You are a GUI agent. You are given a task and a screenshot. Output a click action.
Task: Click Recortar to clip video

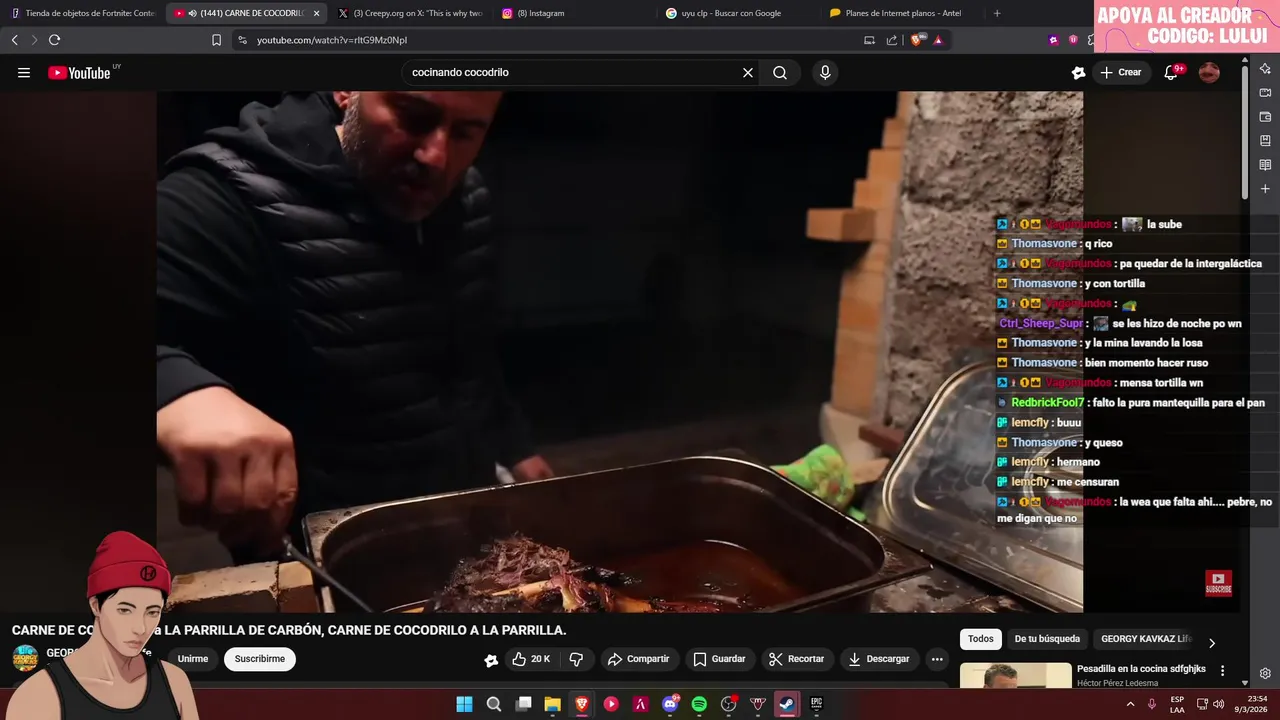coord(797,659)
